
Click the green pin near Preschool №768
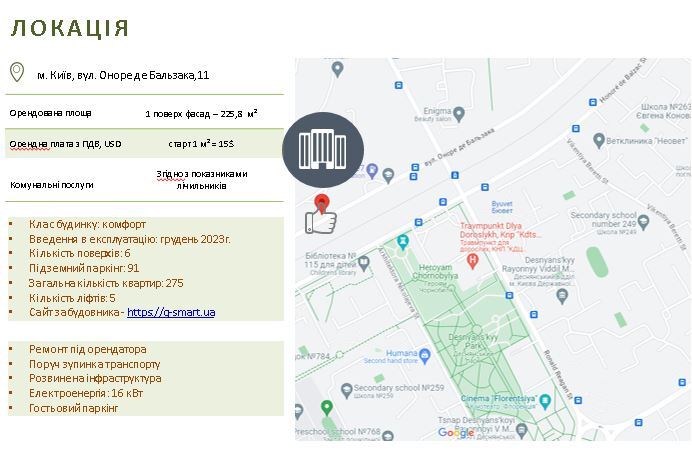coord(327,407)
